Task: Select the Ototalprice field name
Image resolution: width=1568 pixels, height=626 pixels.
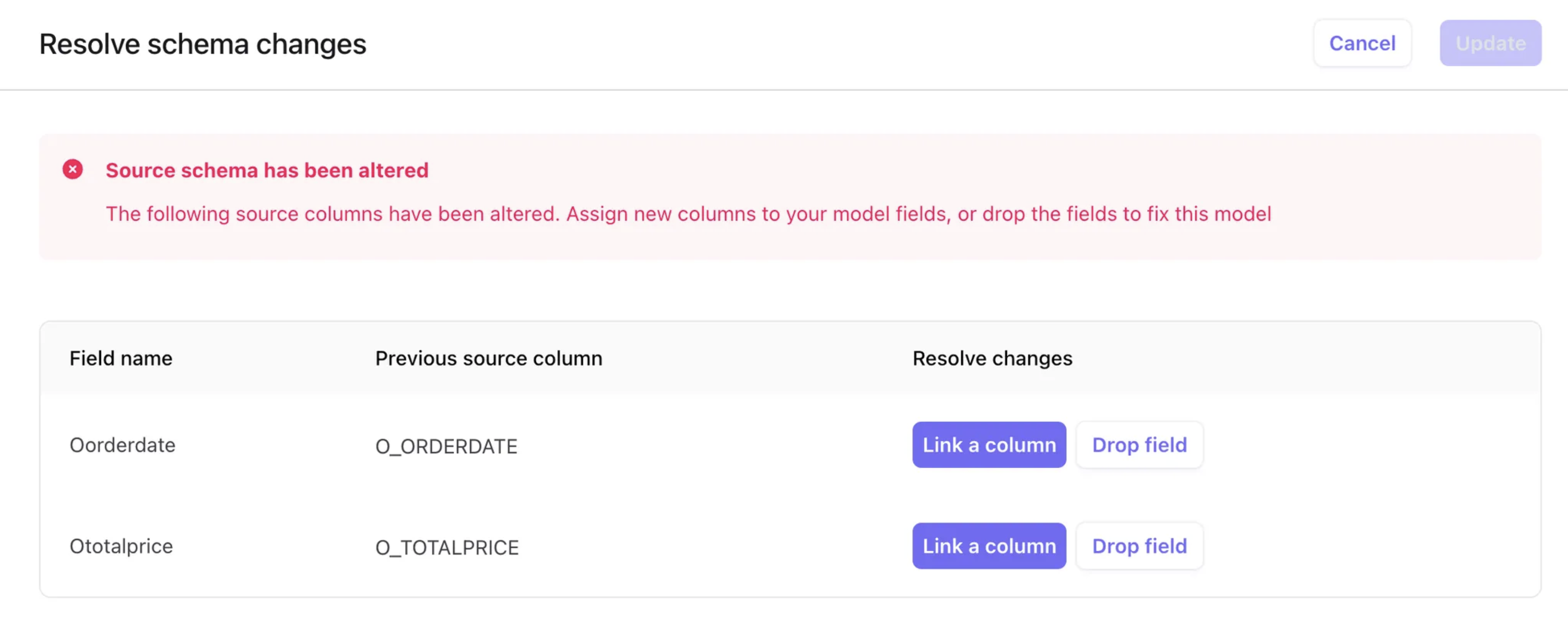Action: [x=121, y=546]
